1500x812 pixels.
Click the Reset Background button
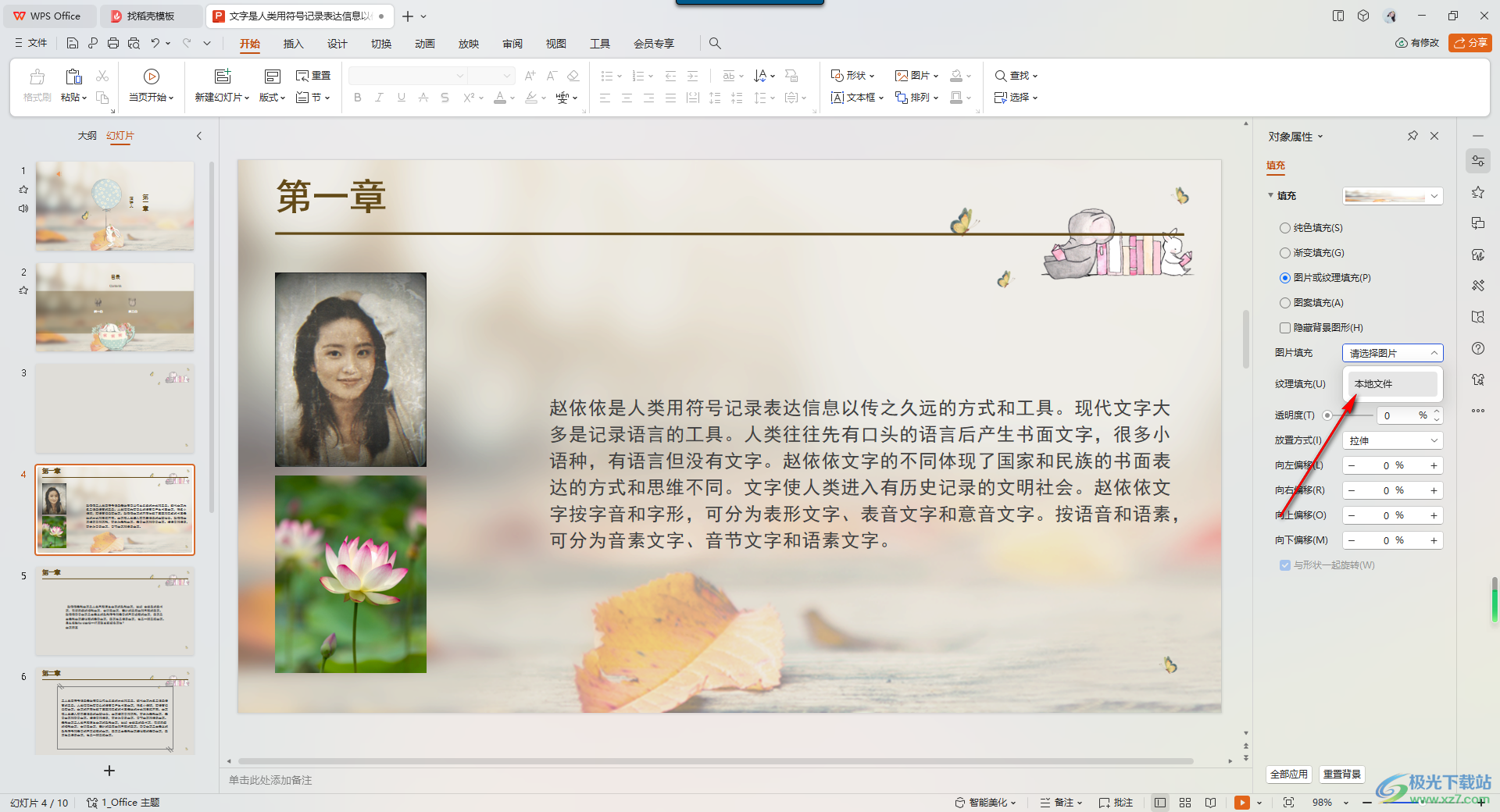click(x=1342, y=775)
